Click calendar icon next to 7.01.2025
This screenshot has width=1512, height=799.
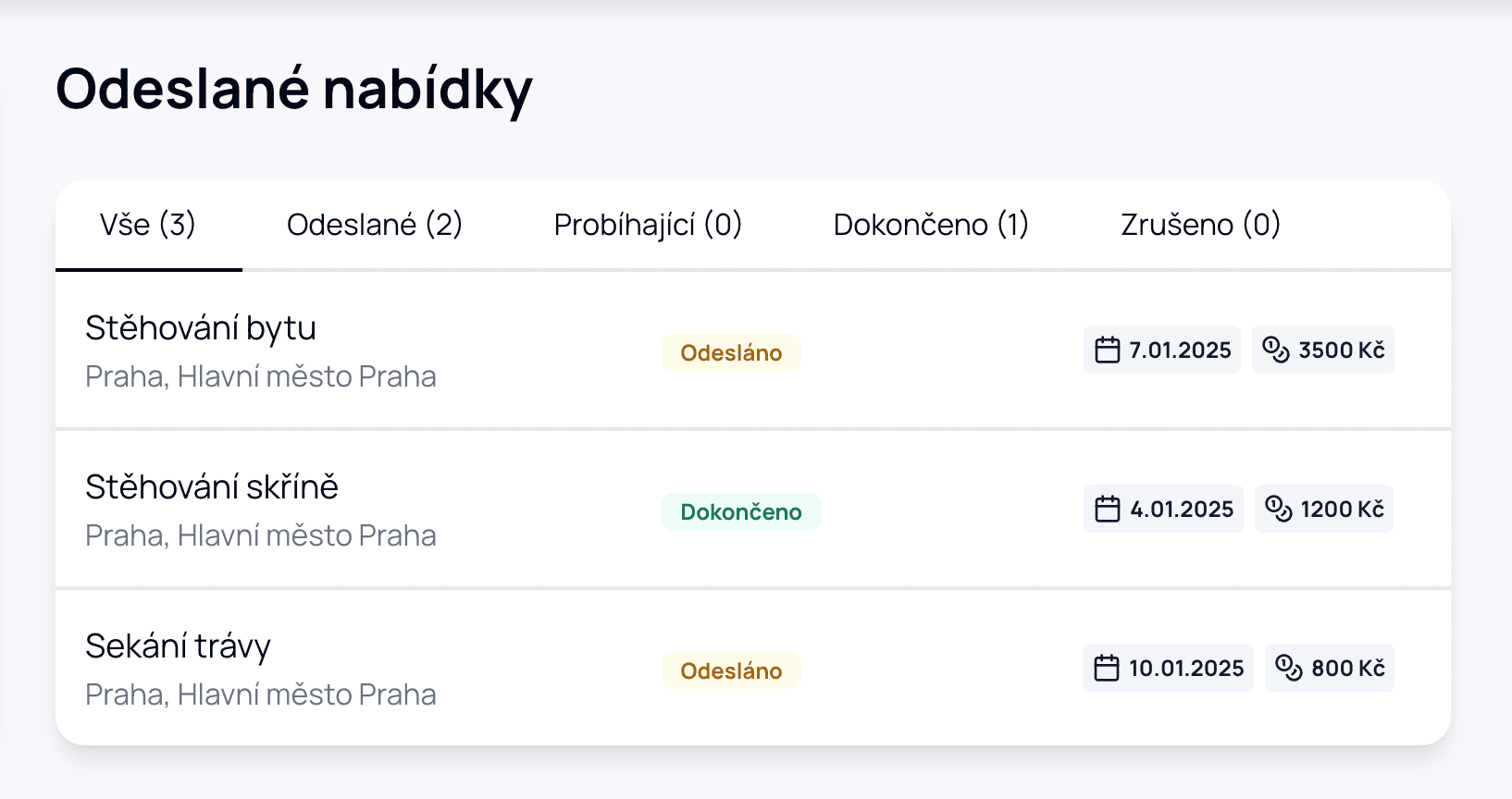pyautogui.click(x=1107, y=350)
